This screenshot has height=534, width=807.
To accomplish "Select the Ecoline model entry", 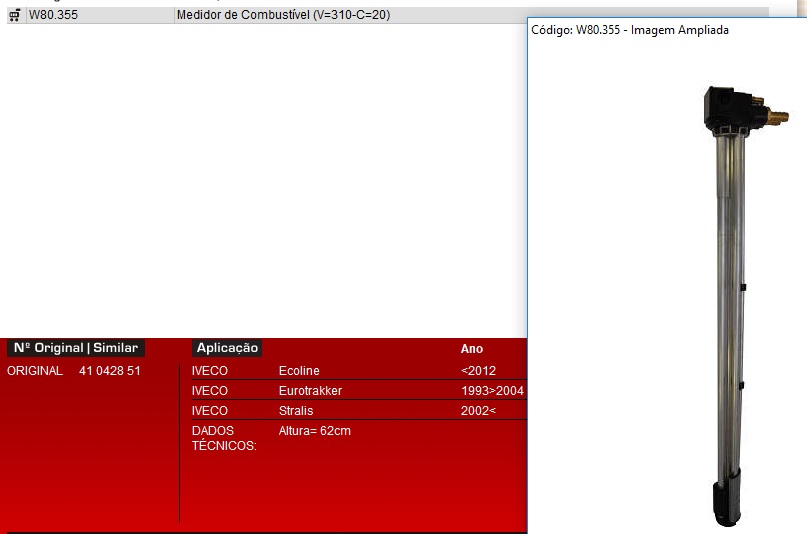I will (299, 371).
